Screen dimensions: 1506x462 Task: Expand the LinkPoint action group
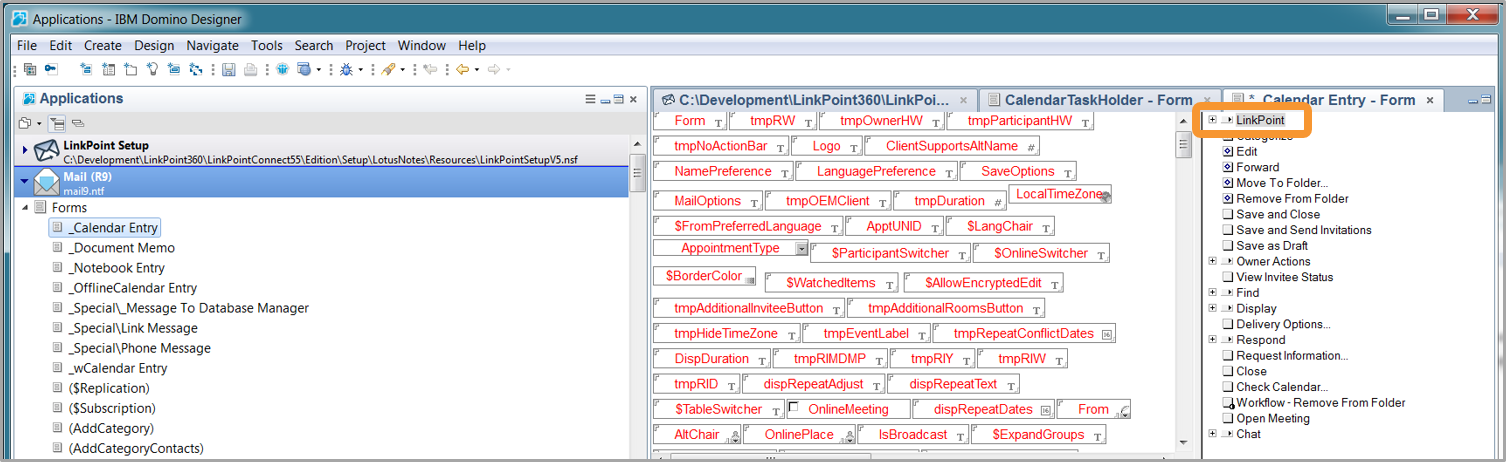(1212, 120)
